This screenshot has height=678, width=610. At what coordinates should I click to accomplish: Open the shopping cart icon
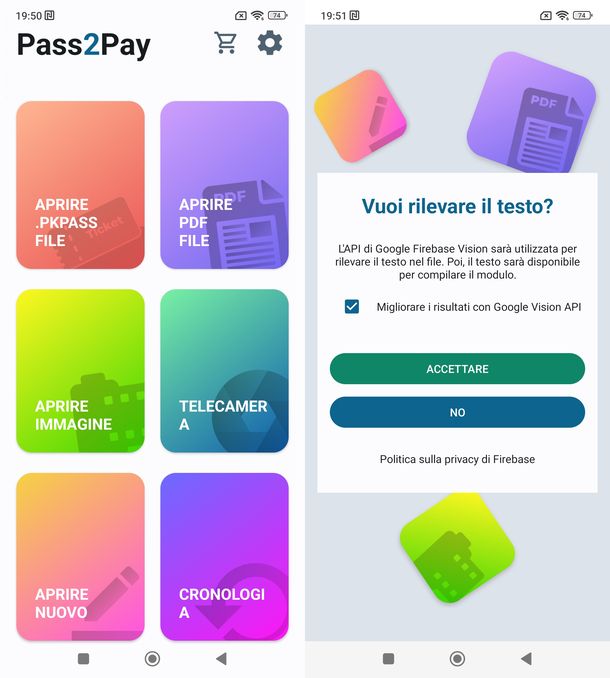point(226,43)
